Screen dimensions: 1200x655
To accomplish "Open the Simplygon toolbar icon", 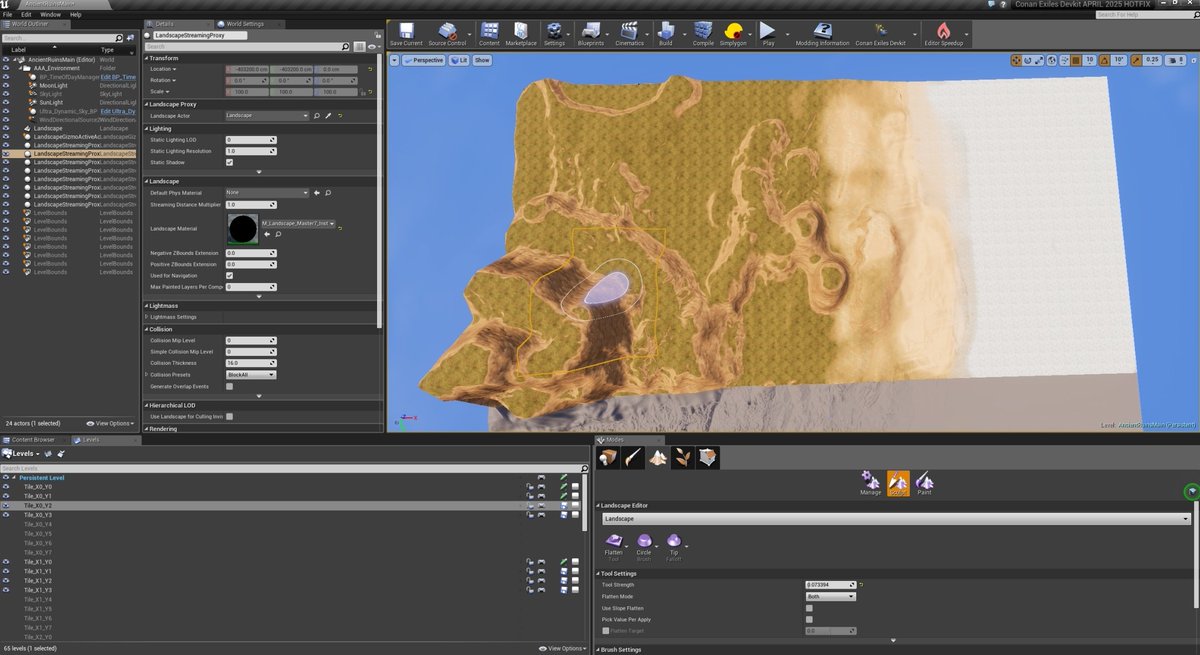I will tap(734, 33).
